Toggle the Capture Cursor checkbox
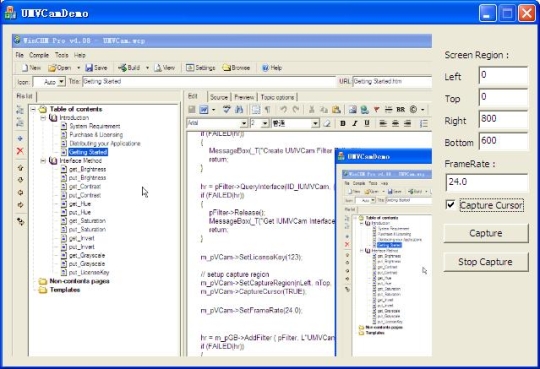The width and height of the screenshot is (540, 369). [x=450, y=205]
